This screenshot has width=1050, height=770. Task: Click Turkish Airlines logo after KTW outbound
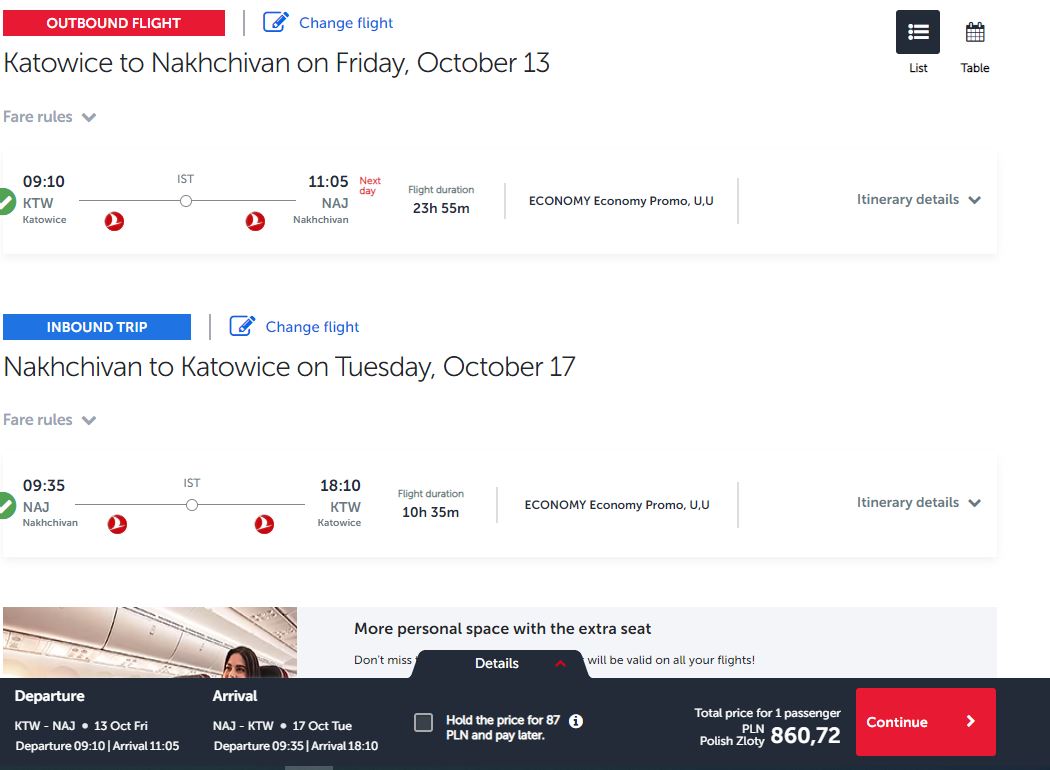pyautogui.click(x=115, y=221)
